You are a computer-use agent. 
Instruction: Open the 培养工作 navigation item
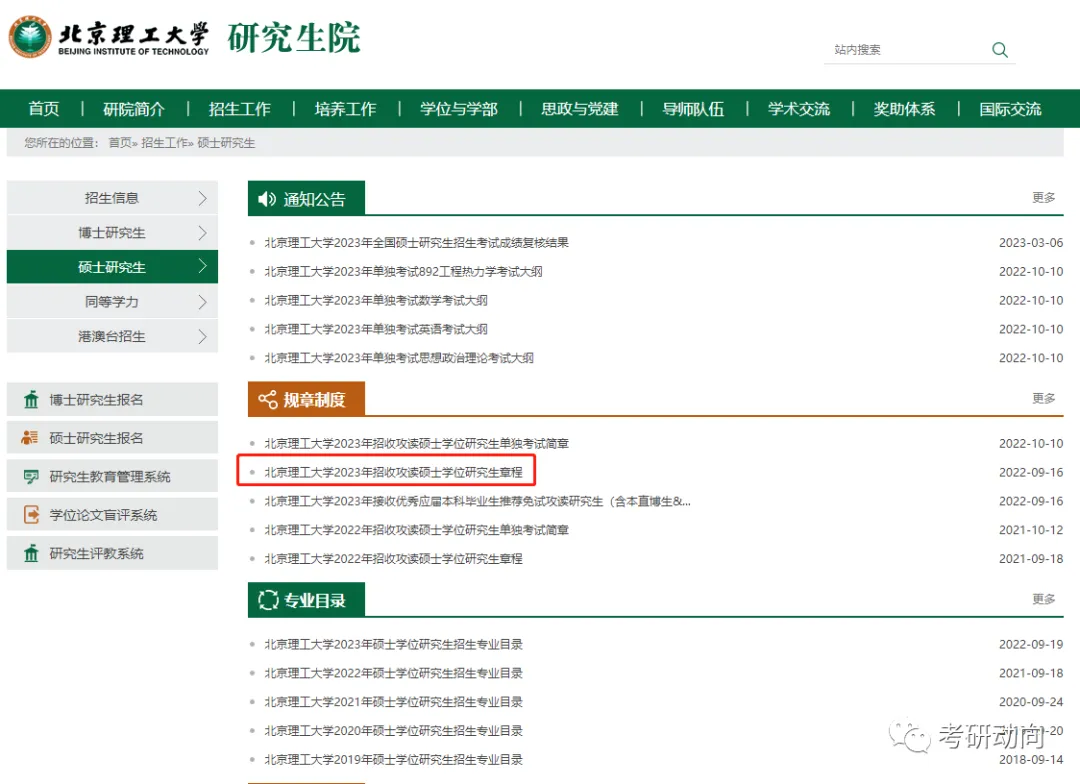(345, 109)
